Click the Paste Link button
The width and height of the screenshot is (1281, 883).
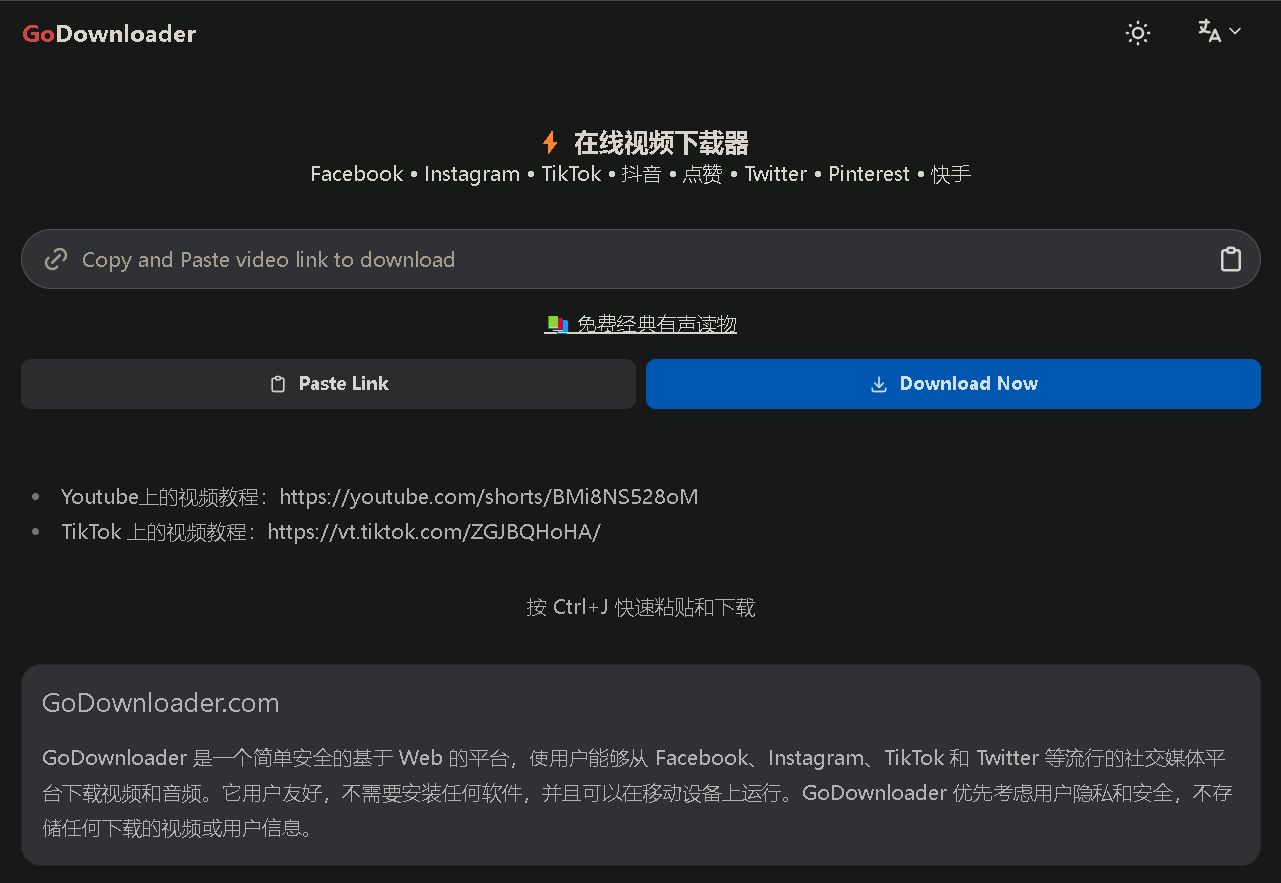click(x=328, y=384)
